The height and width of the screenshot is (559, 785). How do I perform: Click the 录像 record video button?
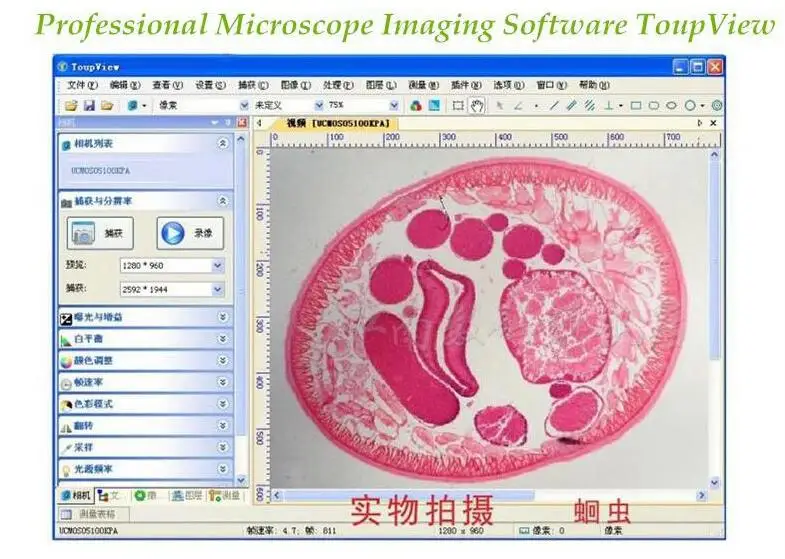point(190,233)
